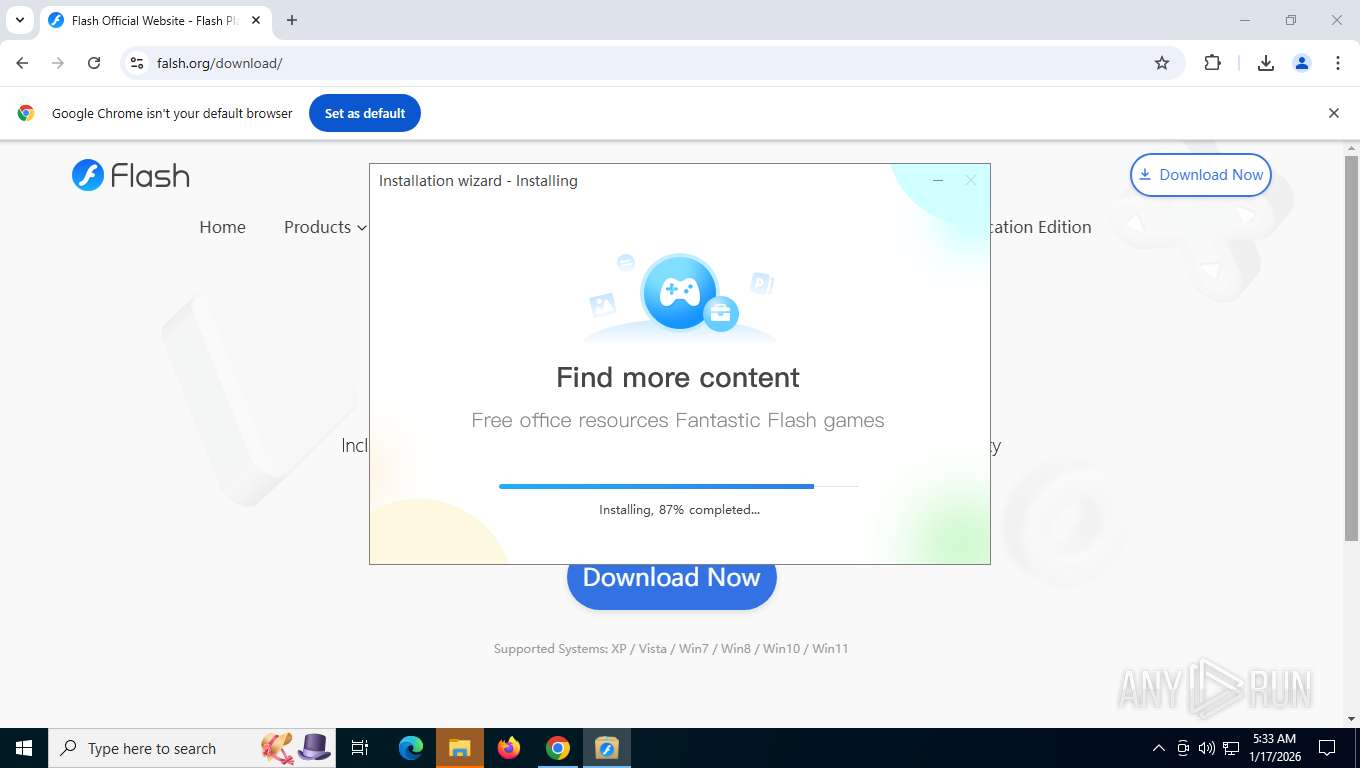Click the outlined Download Now button at top
This screenshot has width=1360, height=768.
(x=1200, y=175)
